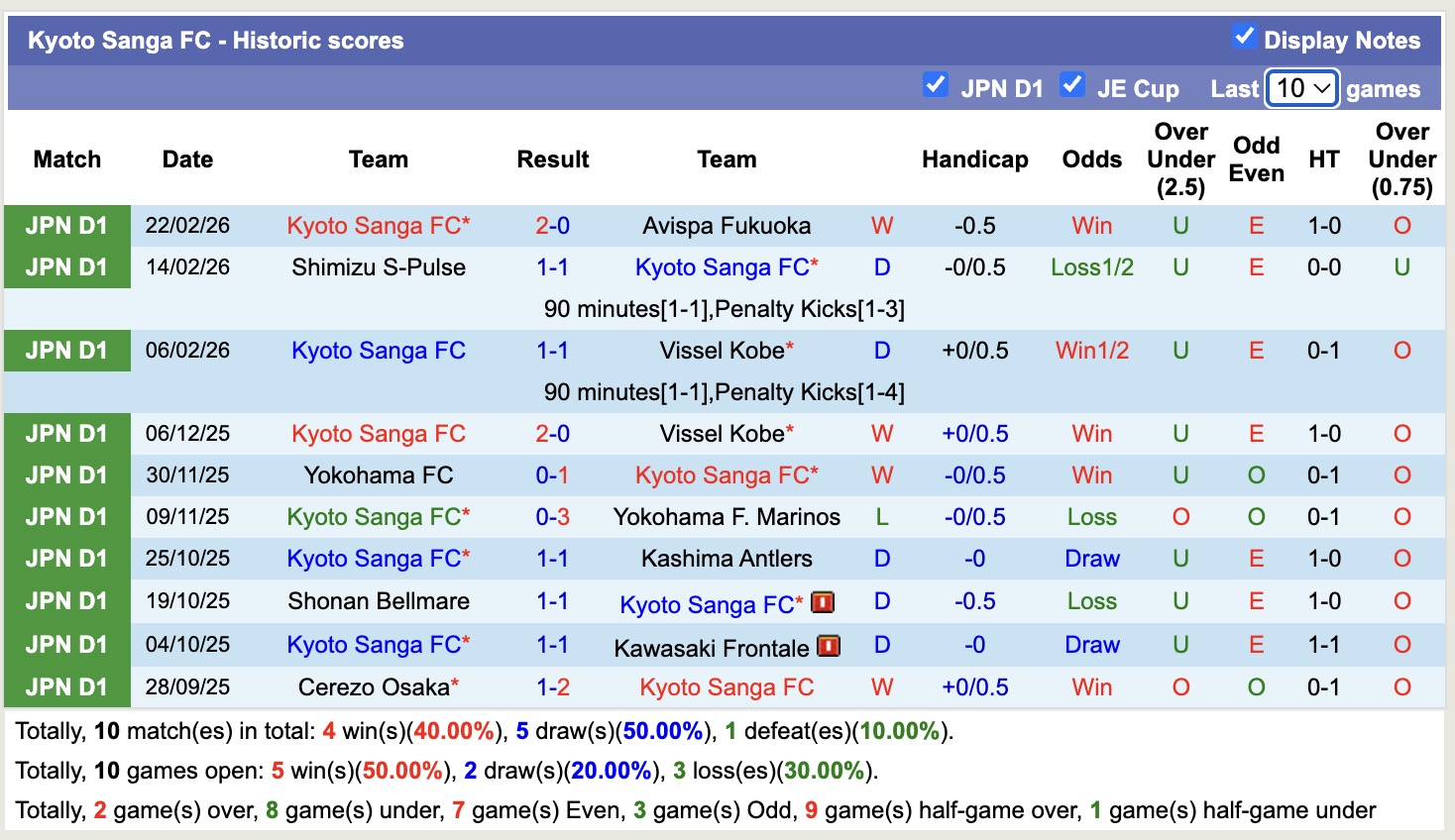The width and height of the screenshot is (1455, 840).
Task: Open the Avispa Fukuoka team page
Action: point(726,225)
